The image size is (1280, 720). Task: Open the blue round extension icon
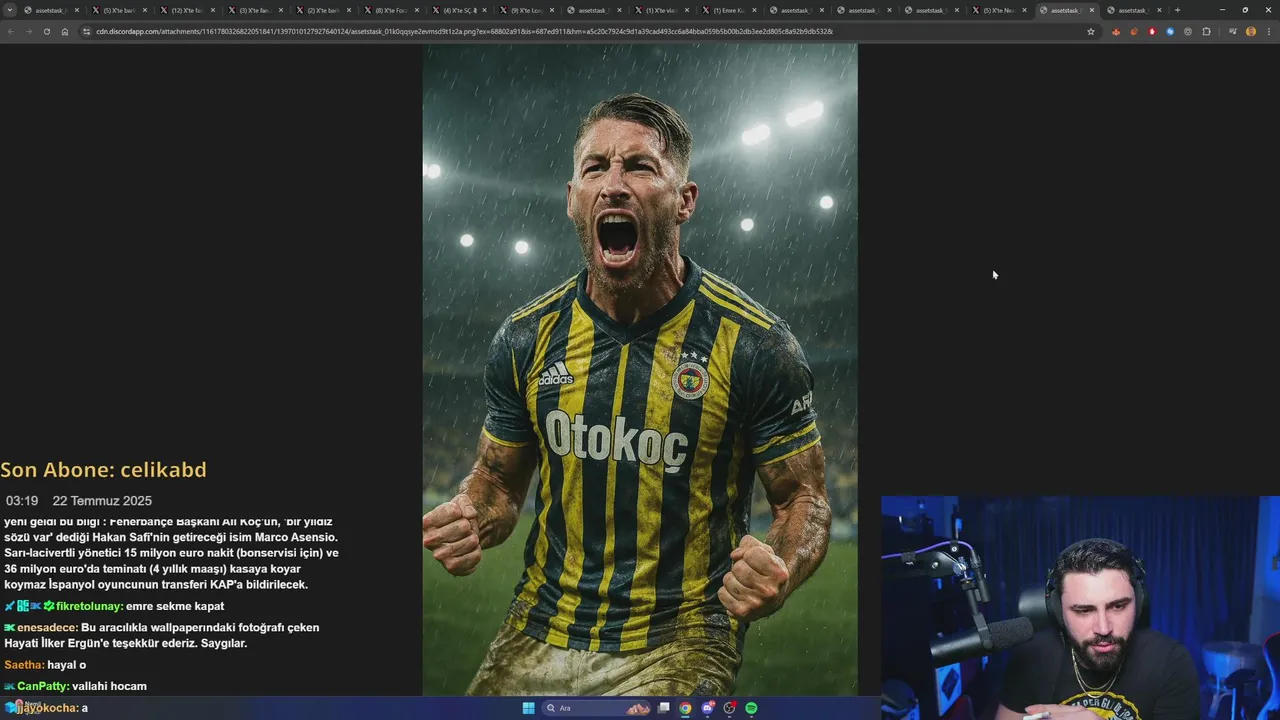tap(1170, 31)
